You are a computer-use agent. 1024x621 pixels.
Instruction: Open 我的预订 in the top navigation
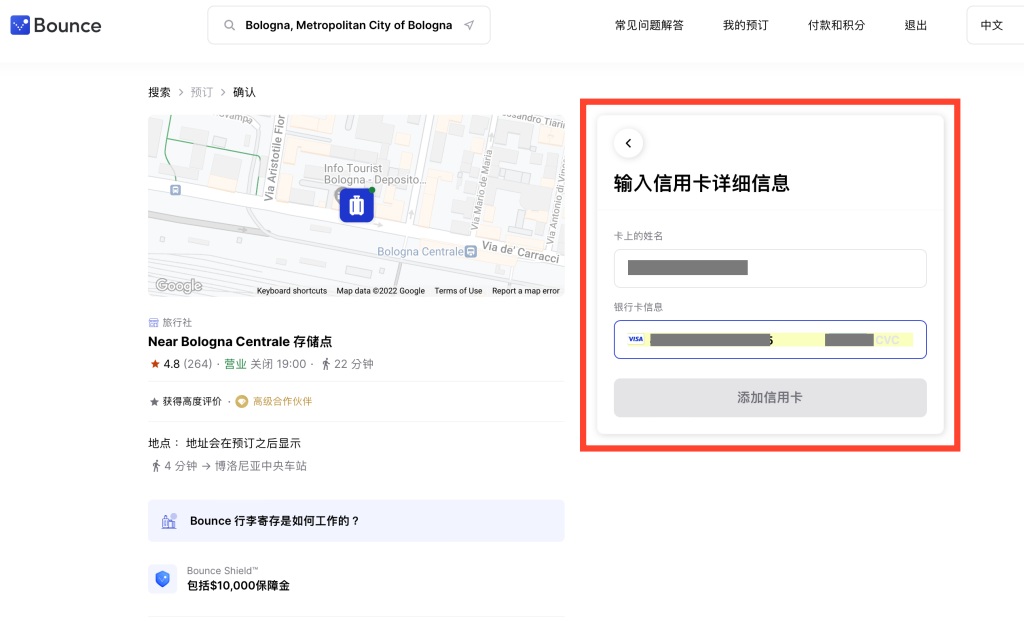[x=746, y=25]
